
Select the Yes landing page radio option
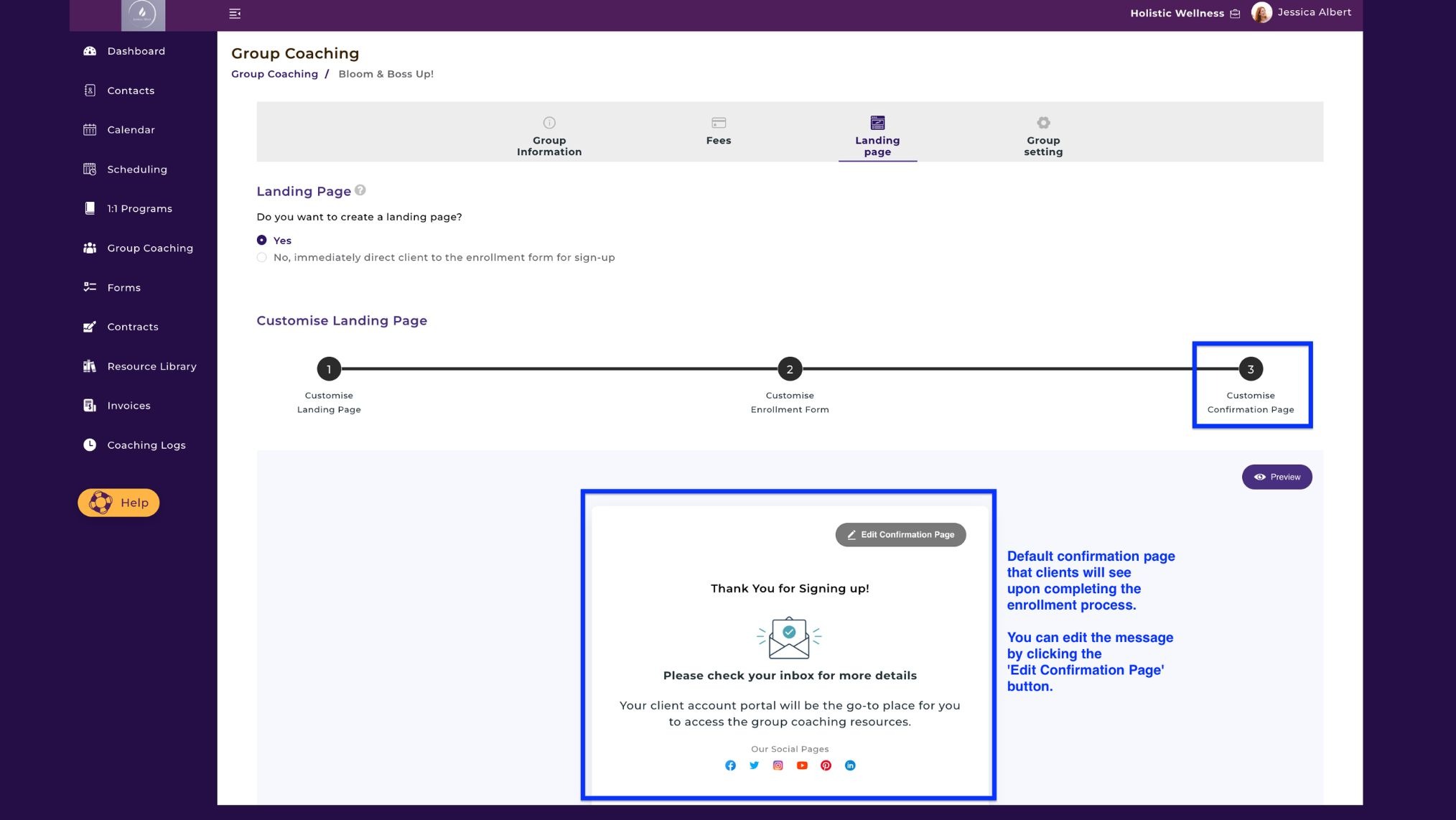[261, 241]
